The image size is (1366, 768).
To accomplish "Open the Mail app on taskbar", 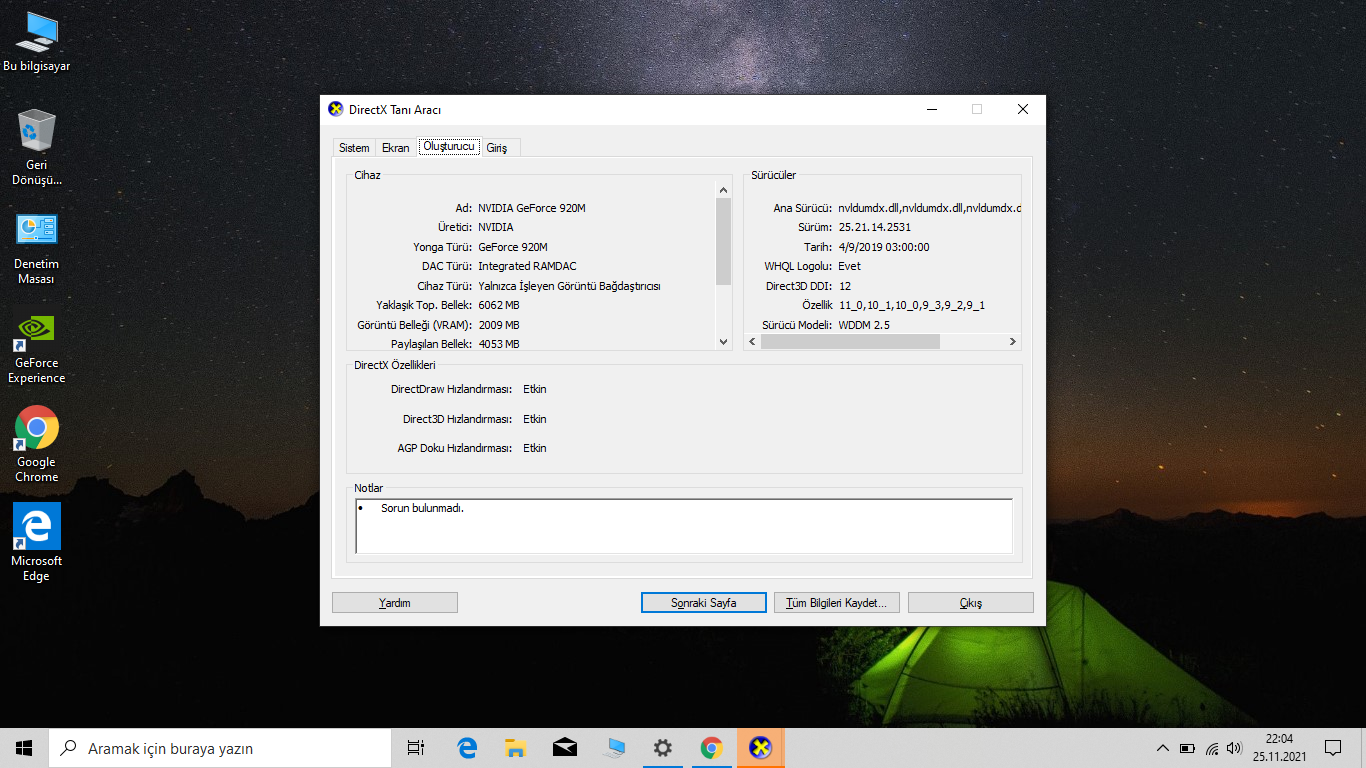I will [565, 748].
